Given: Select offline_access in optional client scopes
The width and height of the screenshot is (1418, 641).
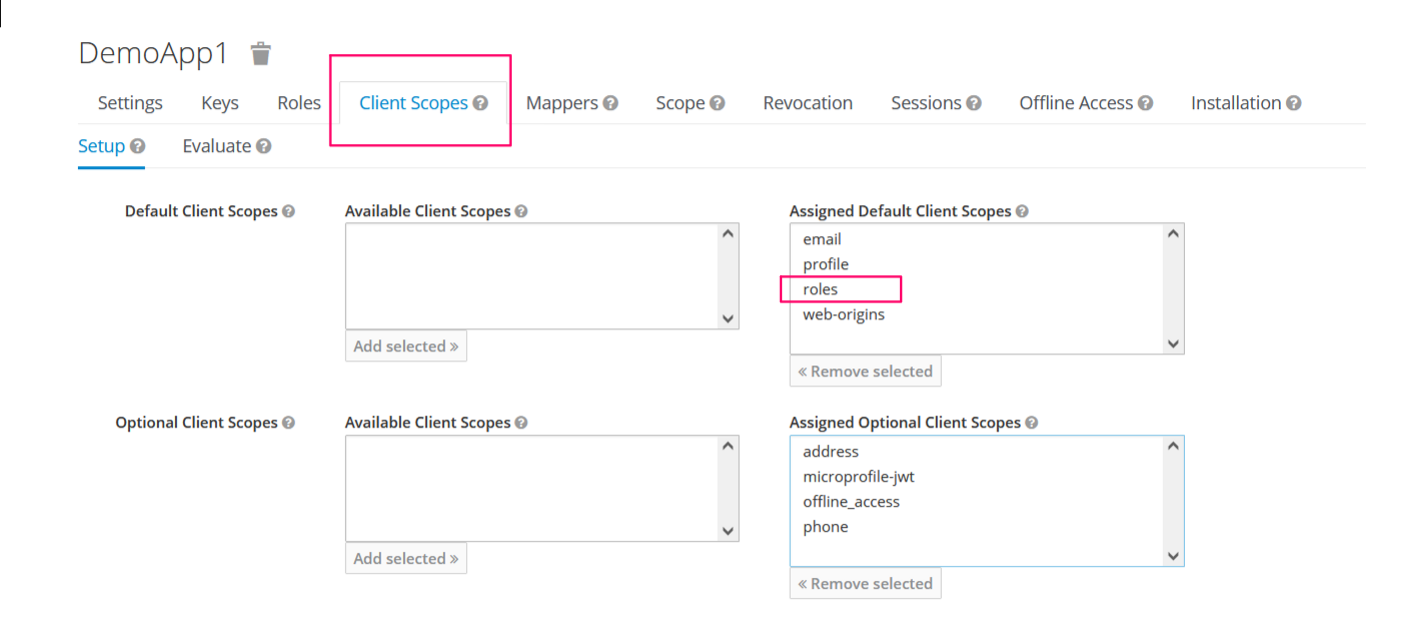Looking at the screenshot, I should (851, 502).
